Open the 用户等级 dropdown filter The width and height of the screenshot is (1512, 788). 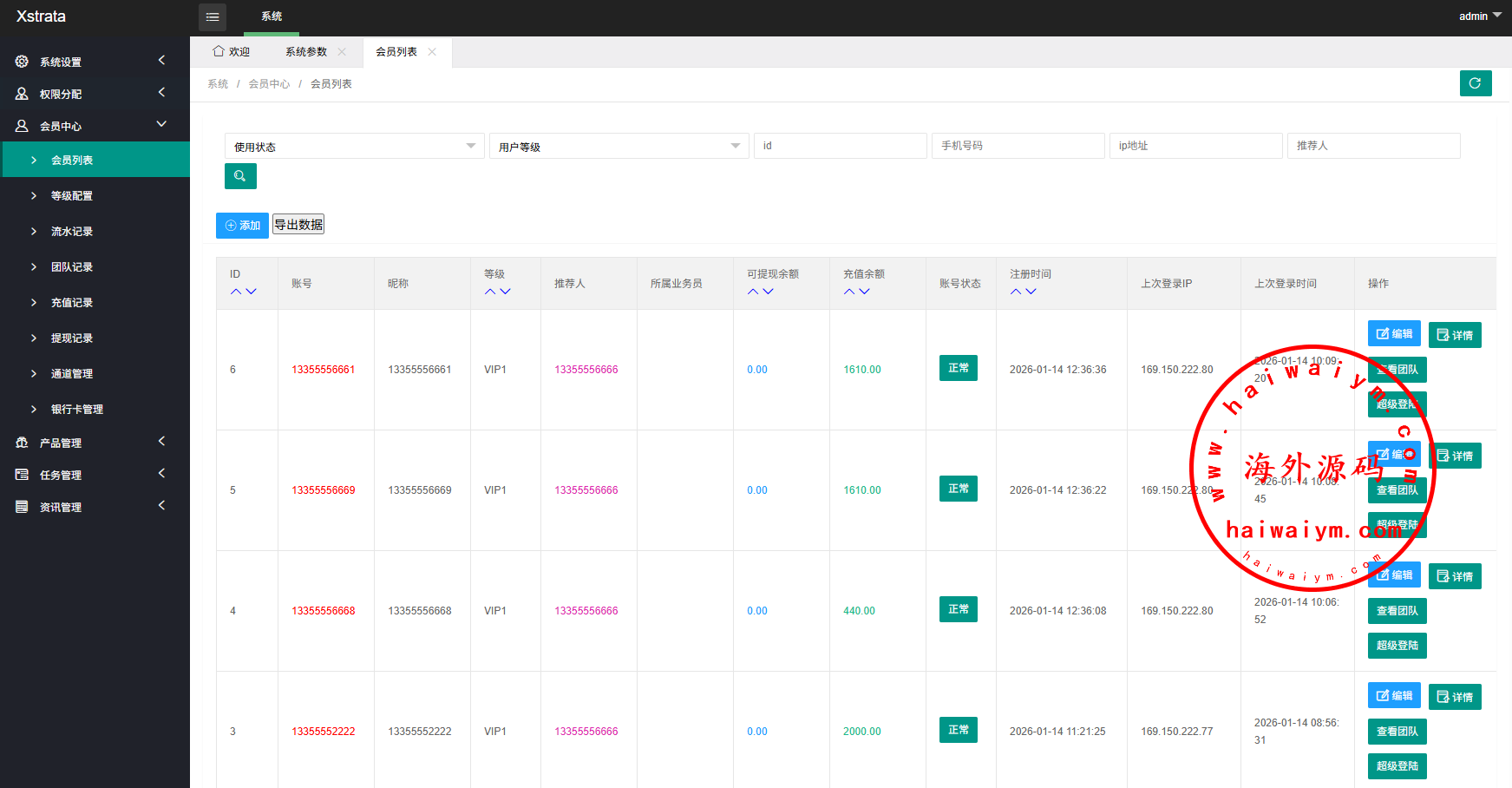click(x=619, y=146)
